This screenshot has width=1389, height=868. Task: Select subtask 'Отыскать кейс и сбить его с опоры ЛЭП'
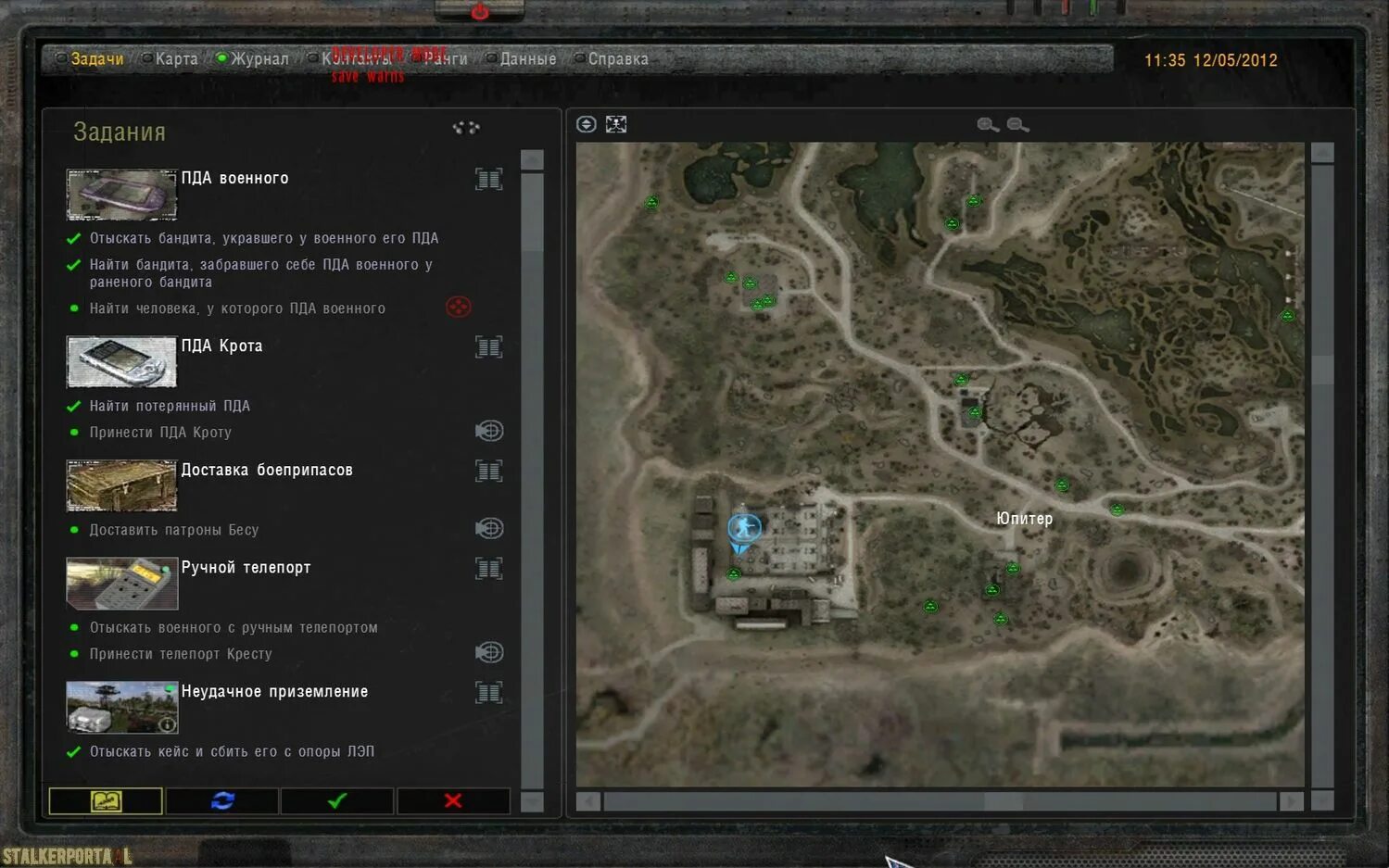232,752
